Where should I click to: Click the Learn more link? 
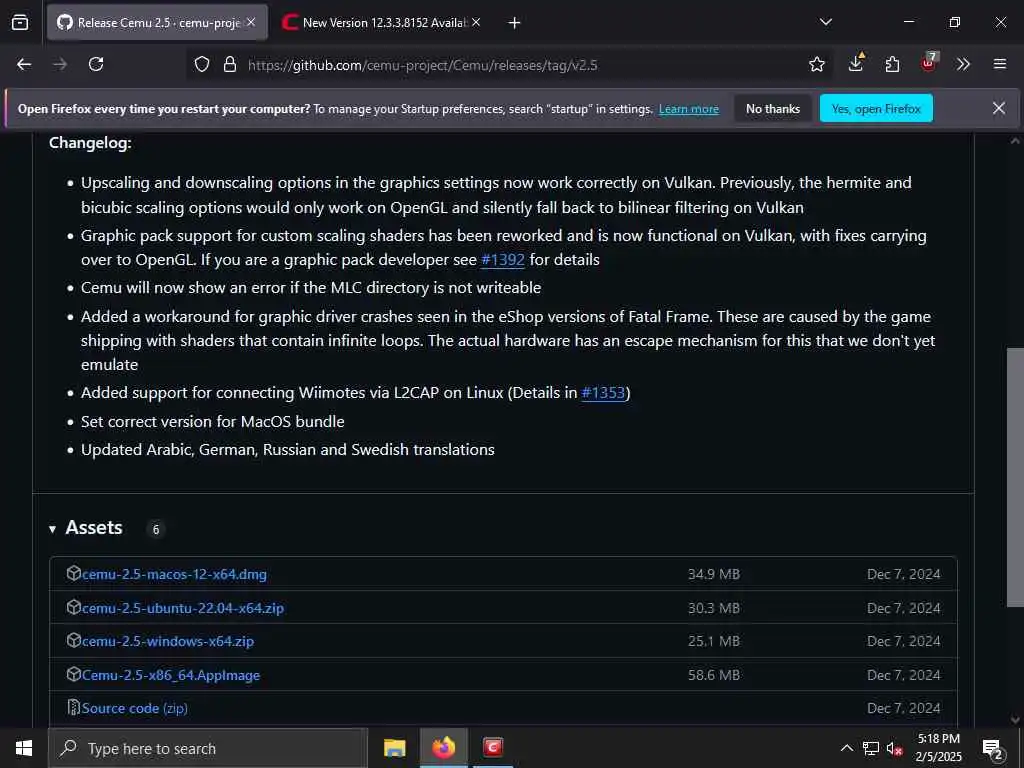tap(688, 109)
